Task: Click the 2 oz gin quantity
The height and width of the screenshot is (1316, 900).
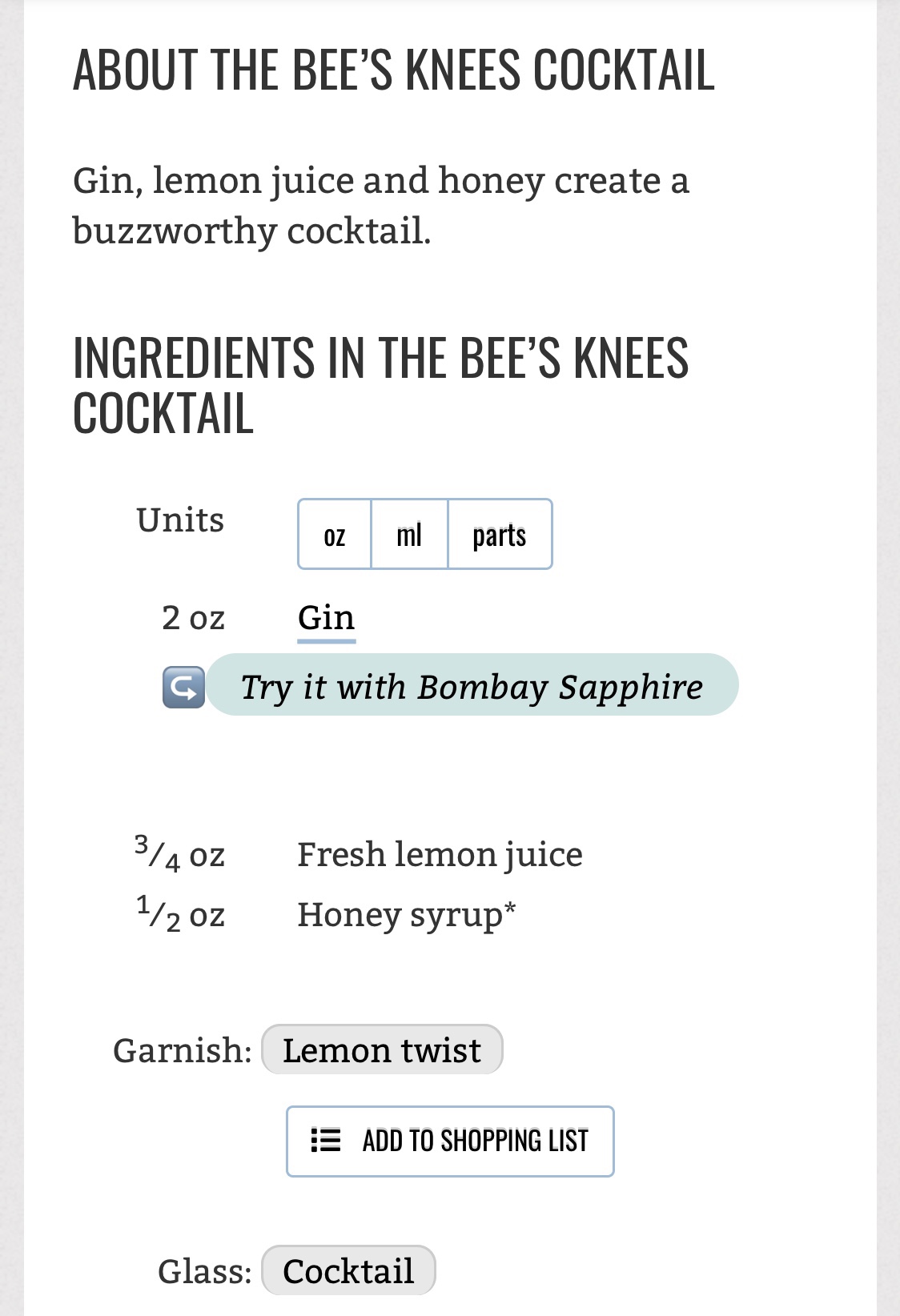Action: [193, 618]
